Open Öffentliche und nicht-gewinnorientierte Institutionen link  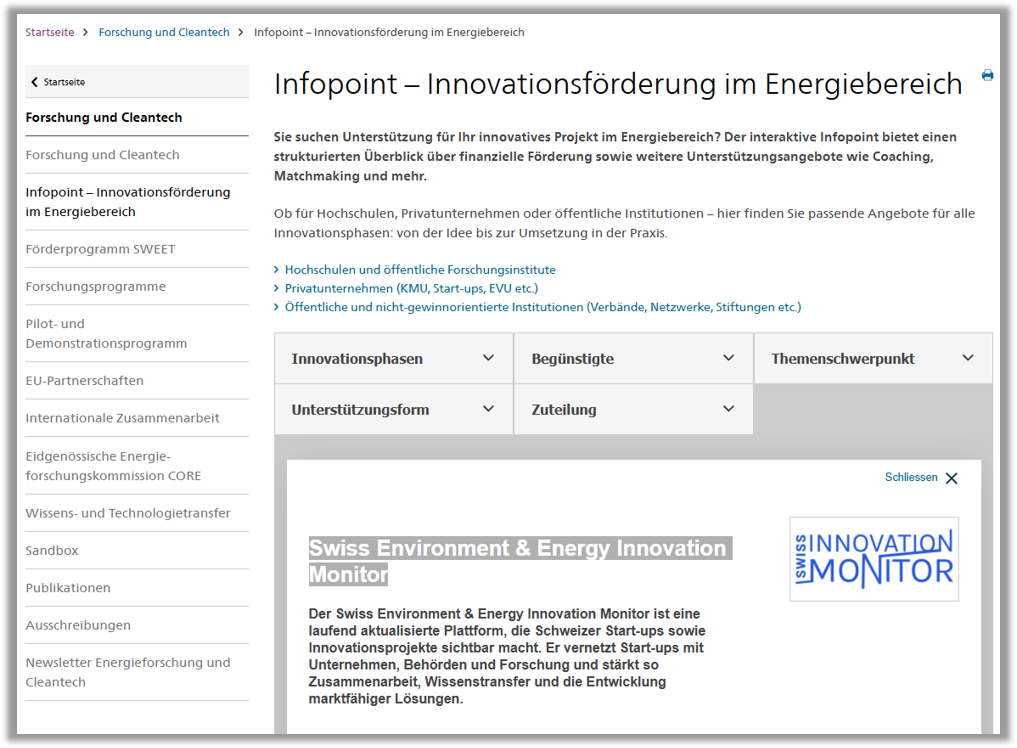pyautogui.click(x=543, y=307)
